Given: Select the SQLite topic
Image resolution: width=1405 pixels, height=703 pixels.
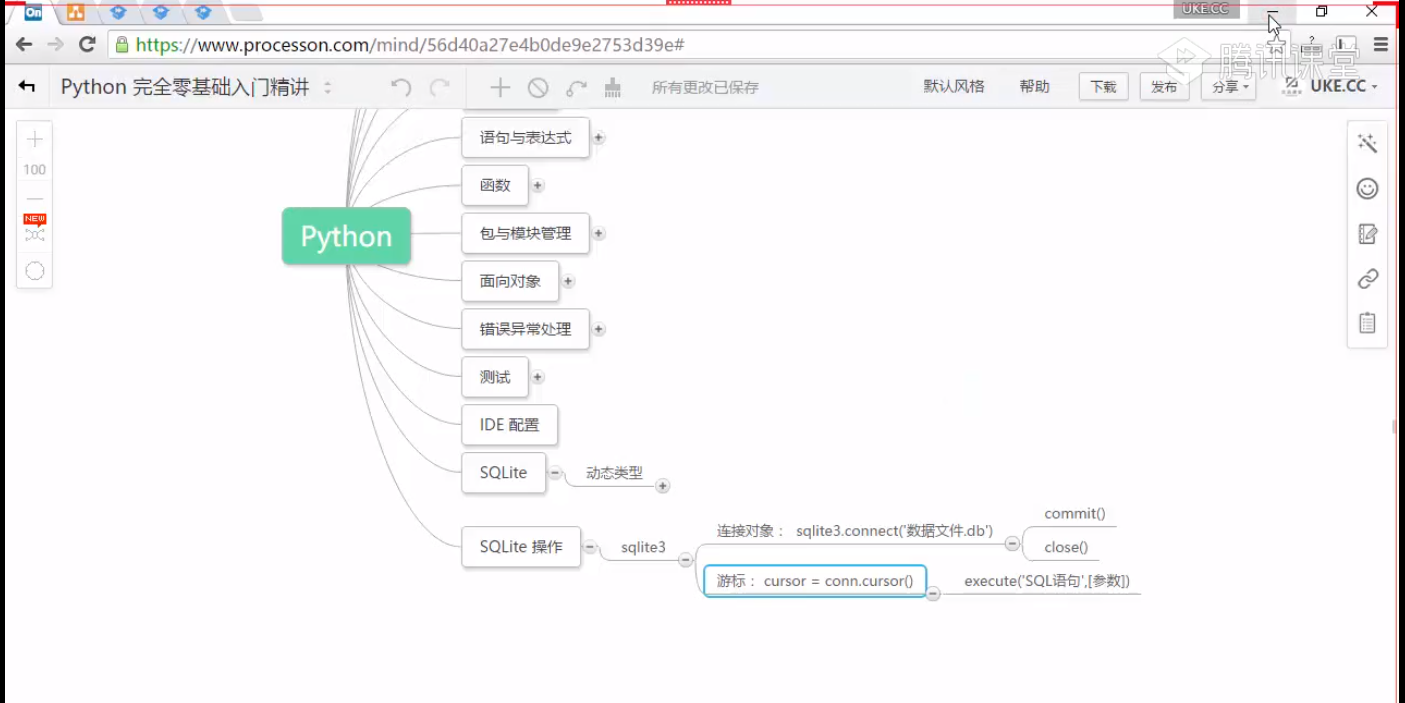Looking at the screenshot, I should click(x=503, y=473).
